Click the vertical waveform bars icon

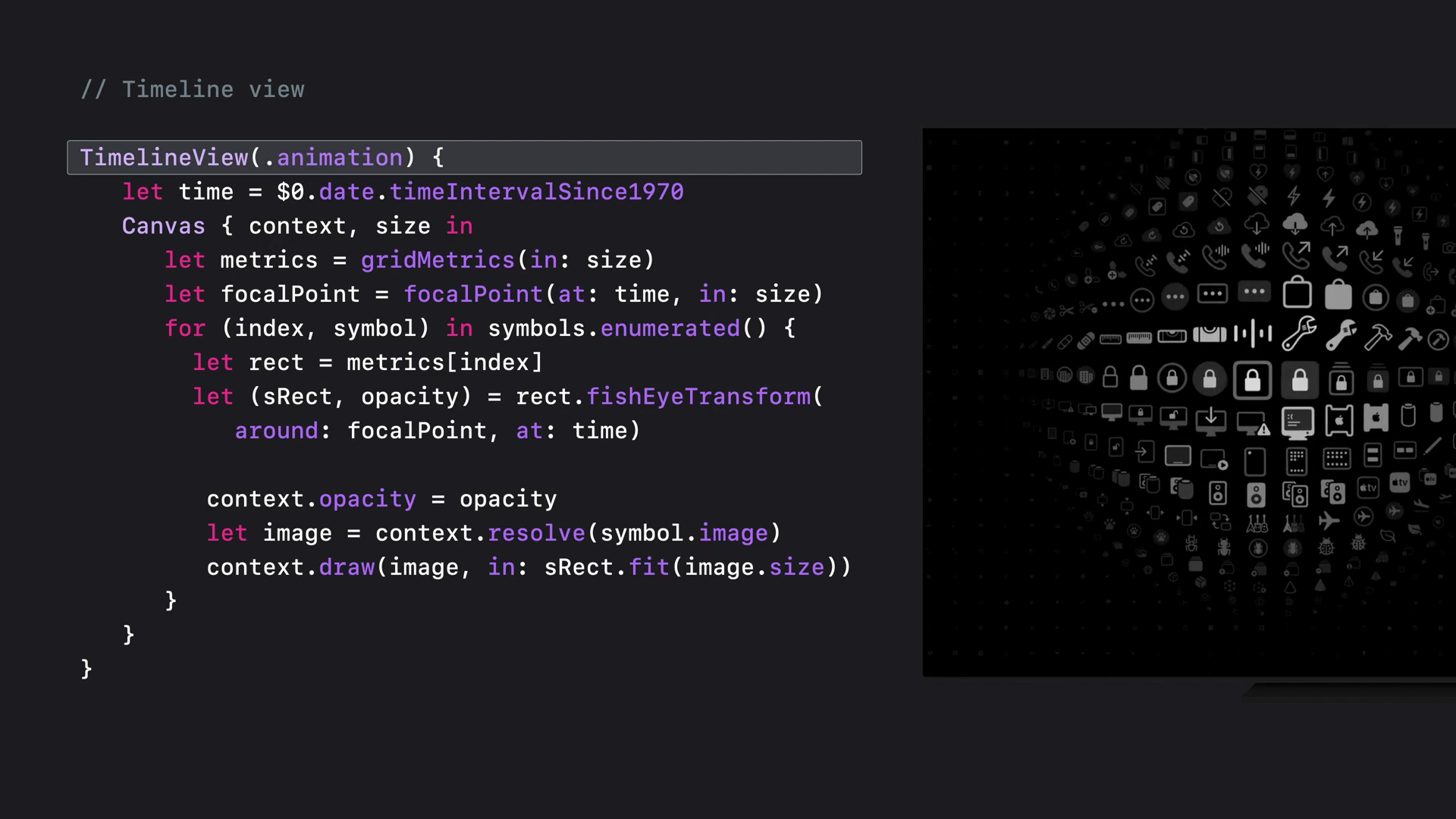(x=1252, y=333)
